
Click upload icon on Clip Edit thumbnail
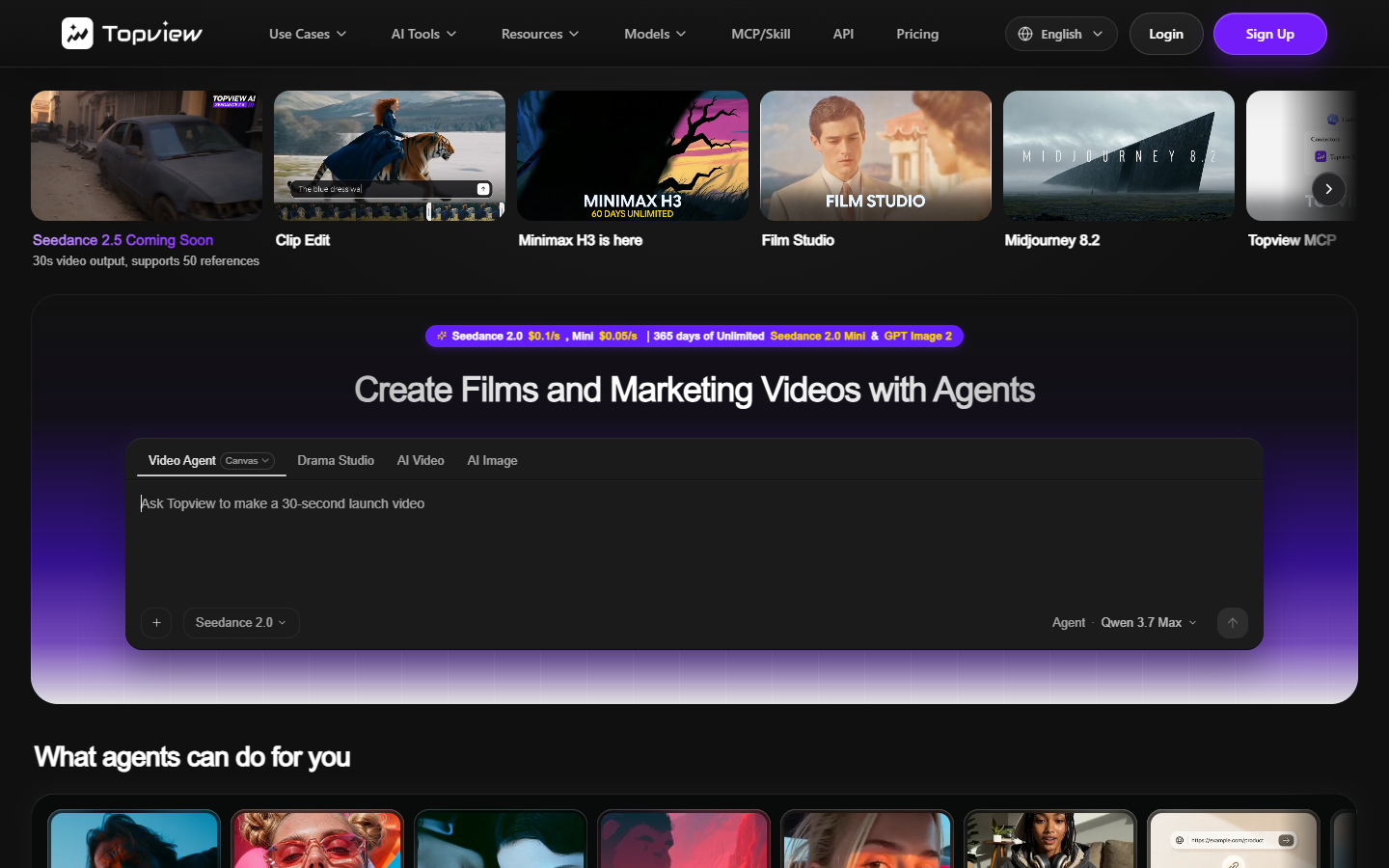click(483, 189)
